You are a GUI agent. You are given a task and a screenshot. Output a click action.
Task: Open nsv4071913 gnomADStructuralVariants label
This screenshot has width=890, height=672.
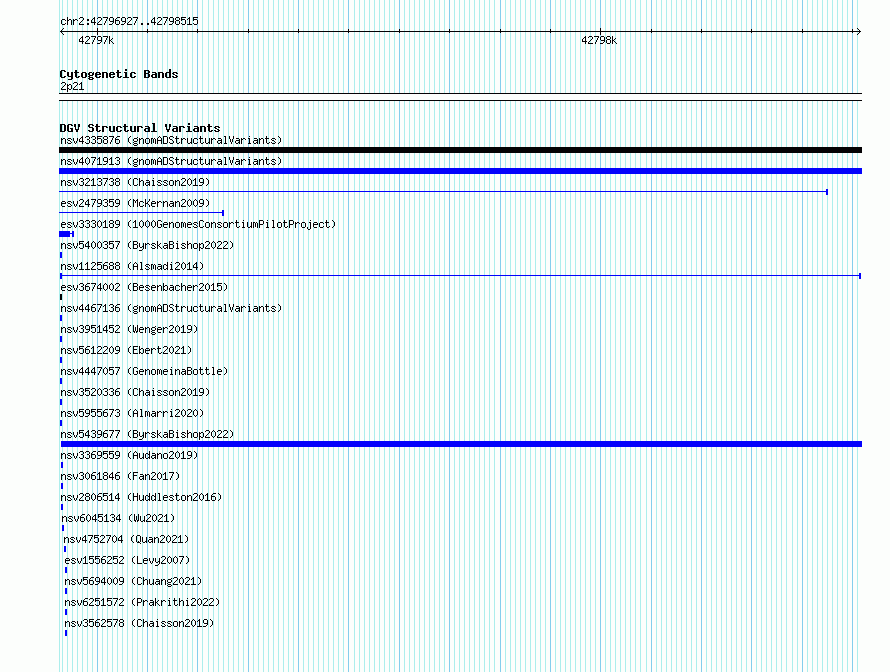coord(171,161)
